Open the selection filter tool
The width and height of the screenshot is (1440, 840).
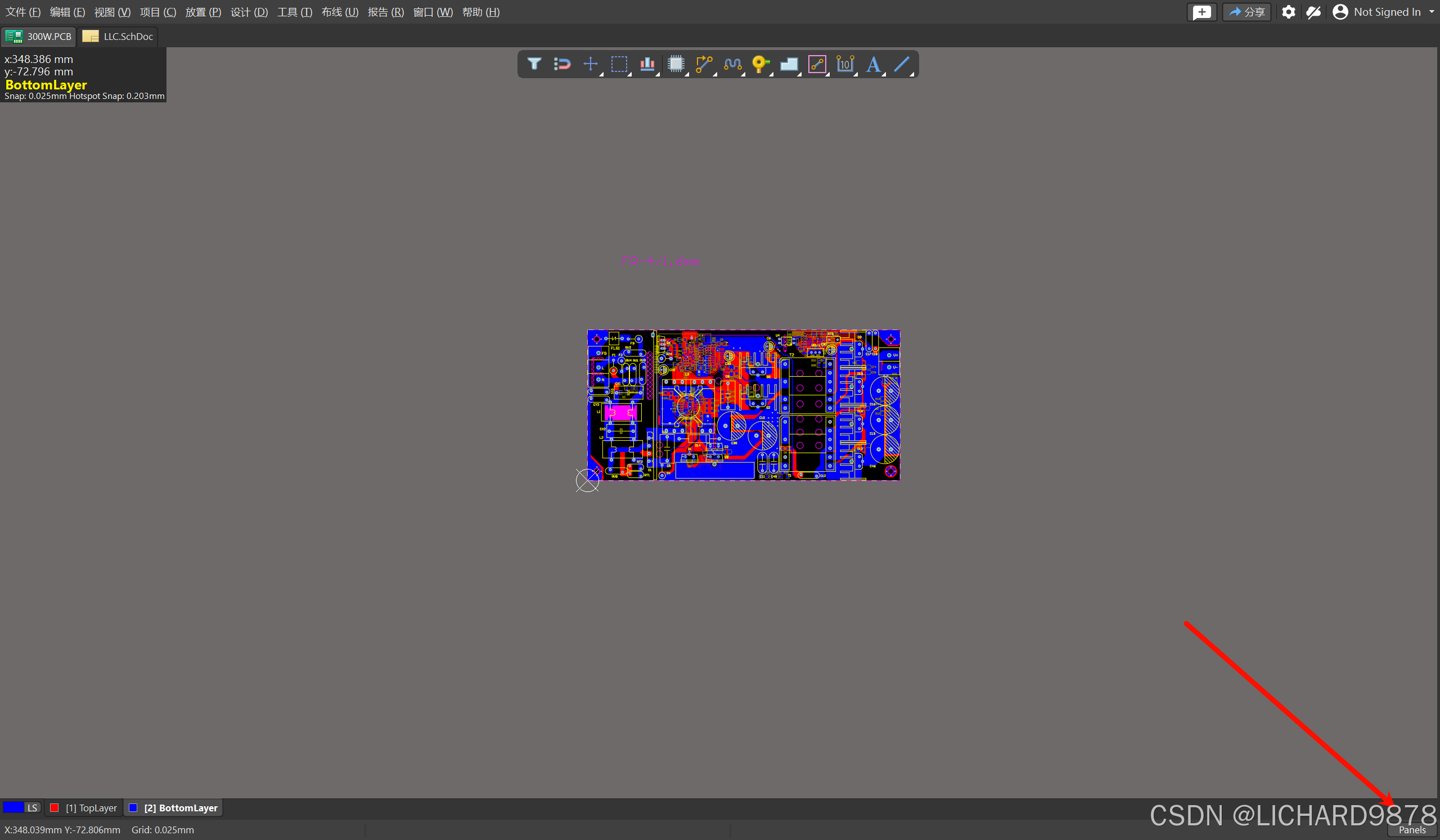coord(534,64)
